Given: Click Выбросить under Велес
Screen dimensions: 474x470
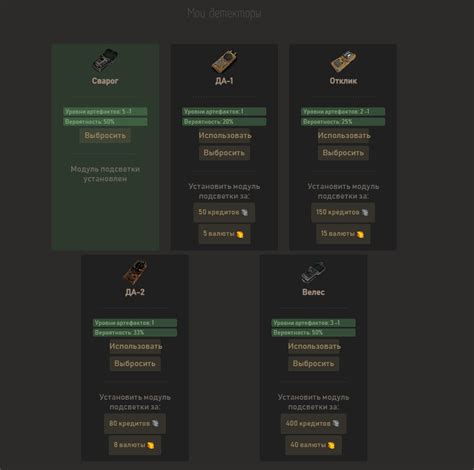Looking at the screenshot, I should [x=313, y=364].
